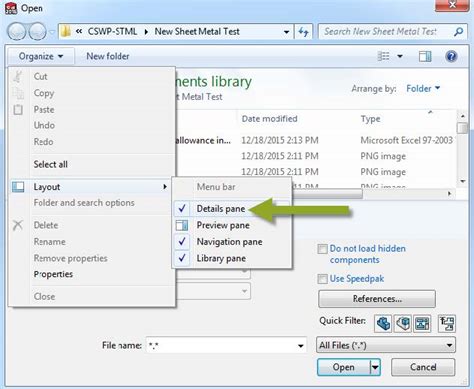
Task: Sort by Date modified column header
Action: pos(269,119)
